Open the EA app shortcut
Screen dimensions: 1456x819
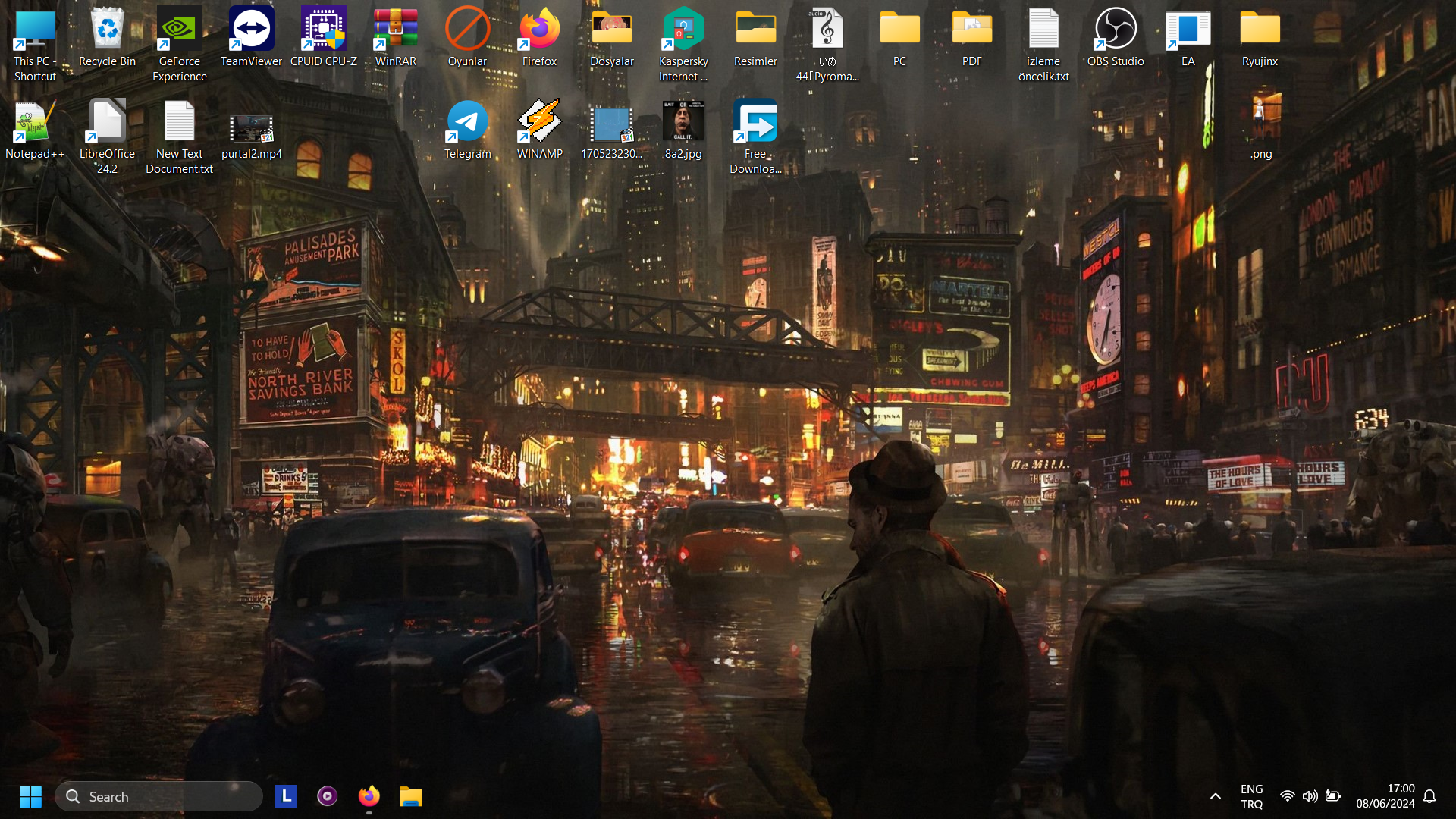pyautogui.click(x=1188, y=38)
